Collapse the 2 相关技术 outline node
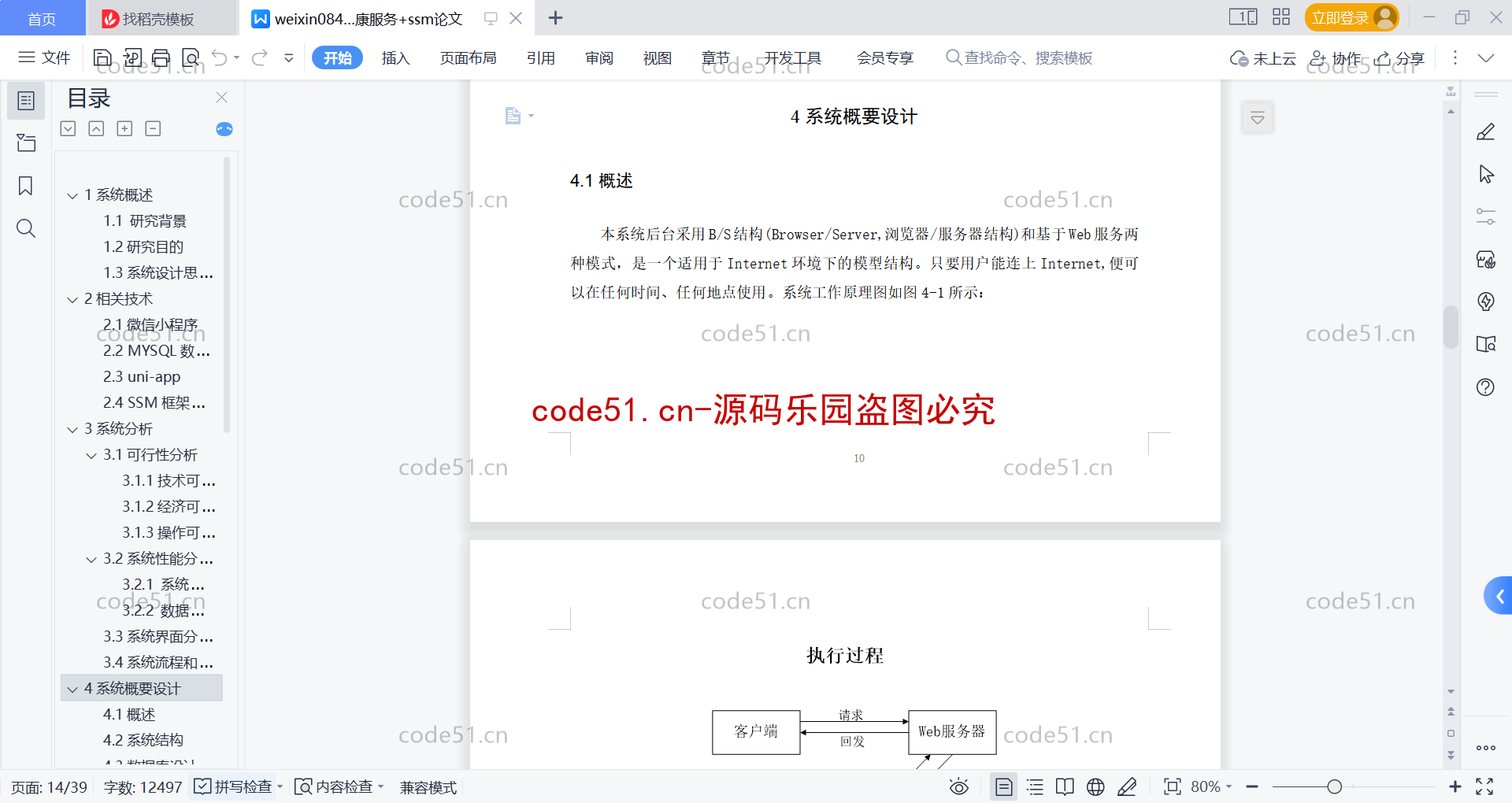Screen dimensions: 1512x803 pyautogui.click(x=72, y=299)
